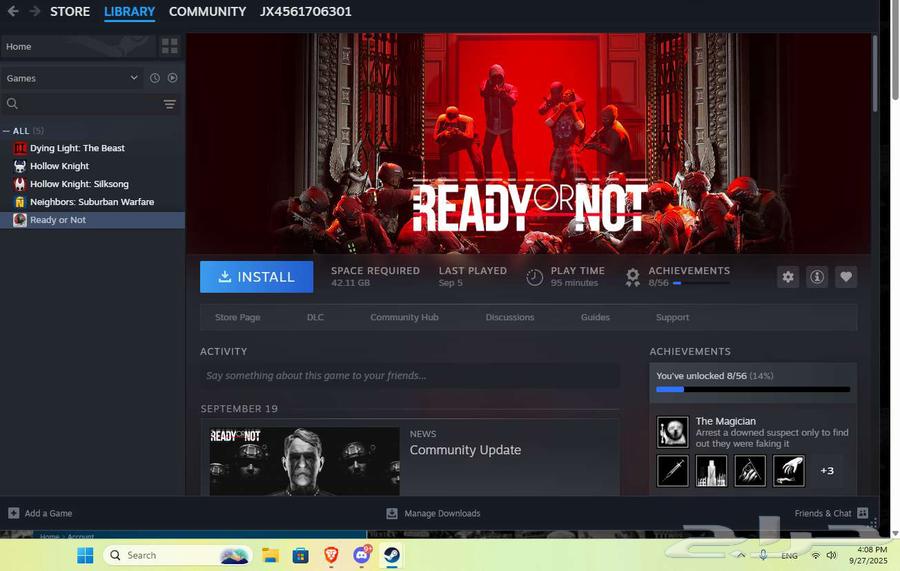Click the recent activity clock icon

coord(155,78)
